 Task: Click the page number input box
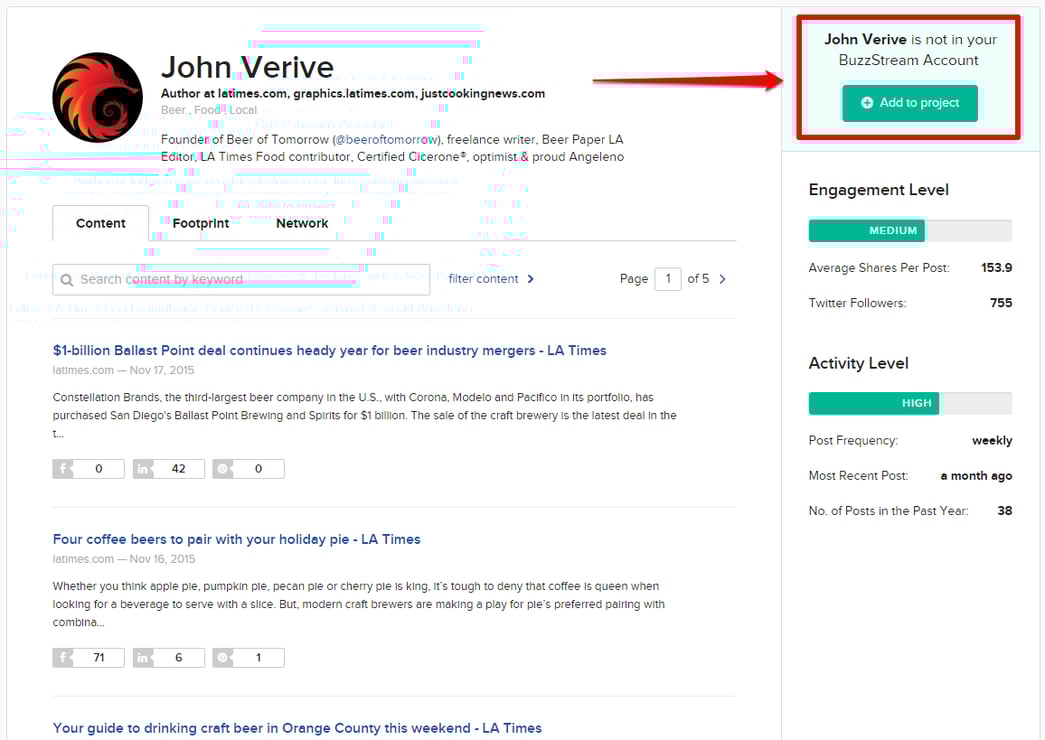[668, 279]
